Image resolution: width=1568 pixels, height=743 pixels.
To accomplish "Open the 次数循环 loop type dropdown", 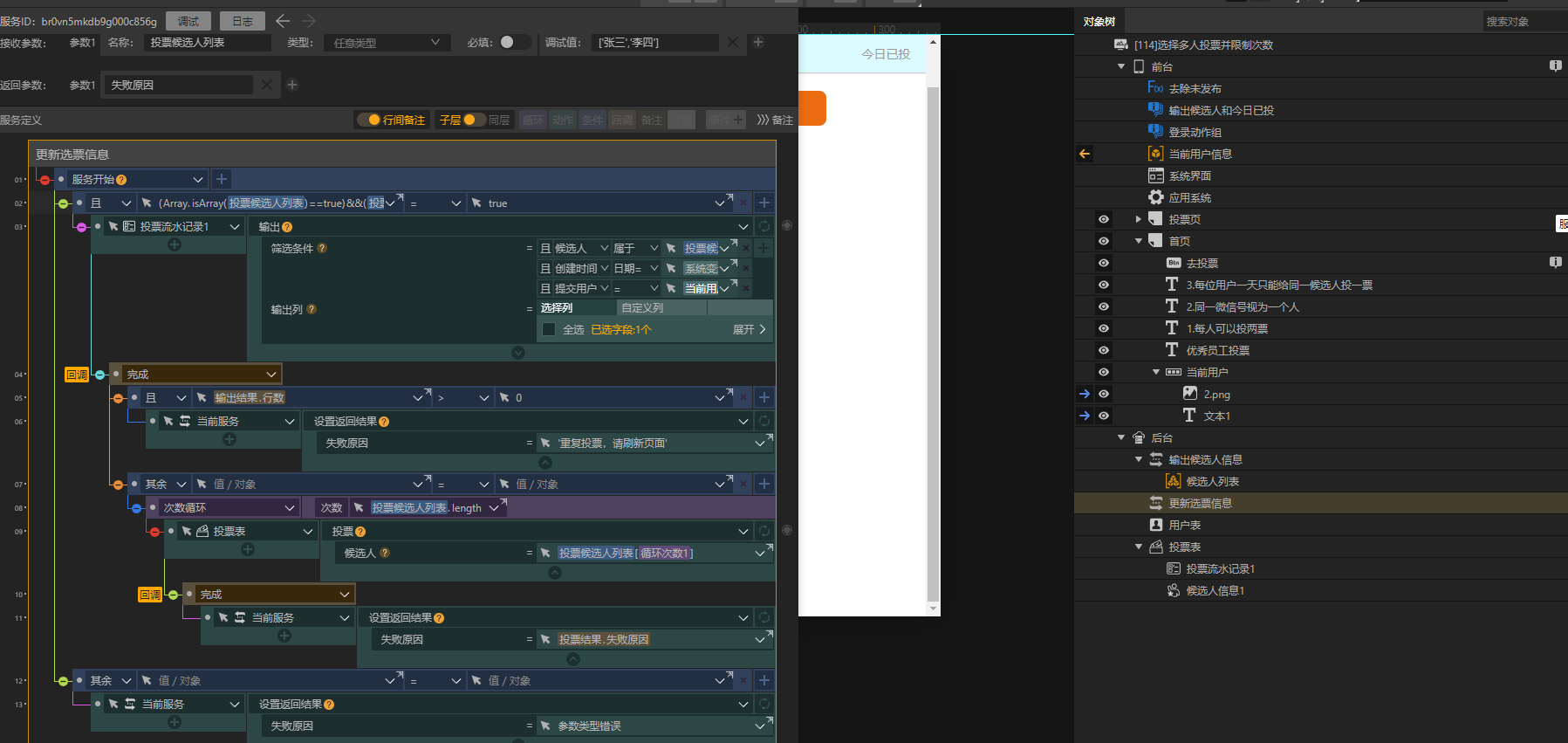I will (290, 507).
